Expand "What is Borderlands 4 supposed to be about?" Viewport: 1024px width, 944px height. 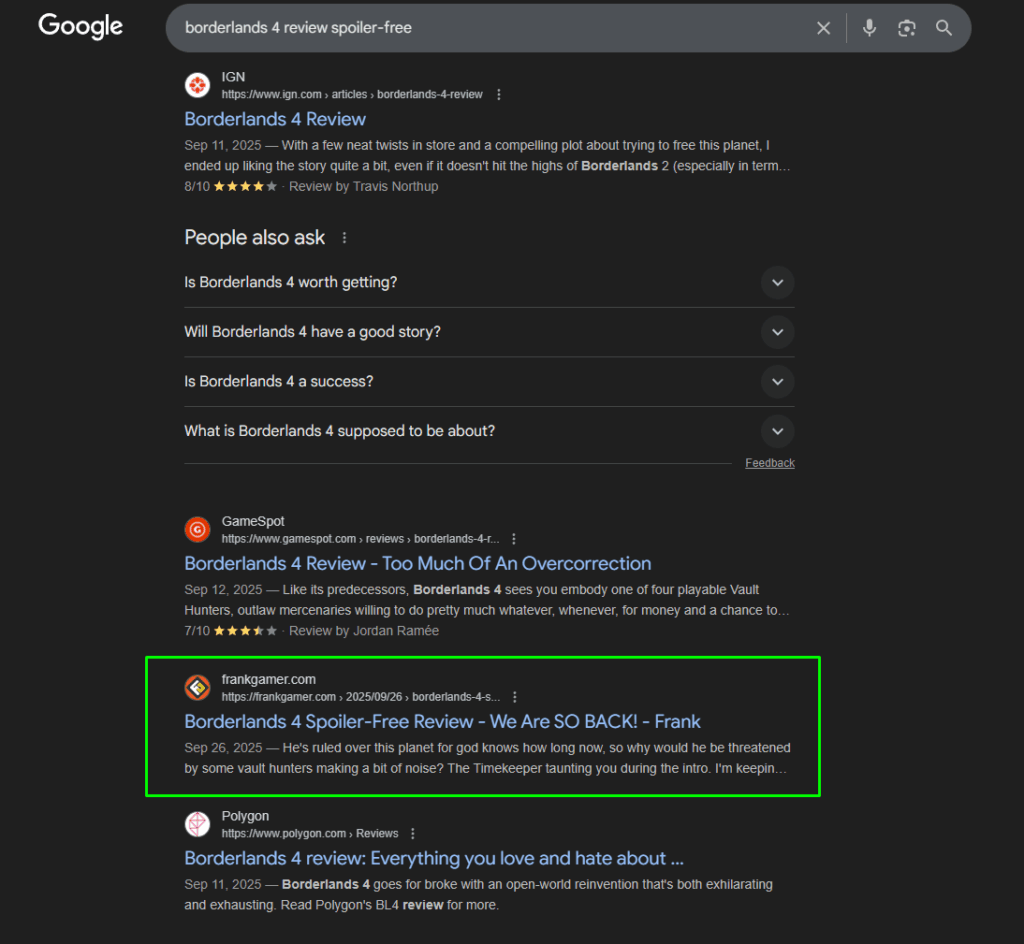[x=777, y=431]
